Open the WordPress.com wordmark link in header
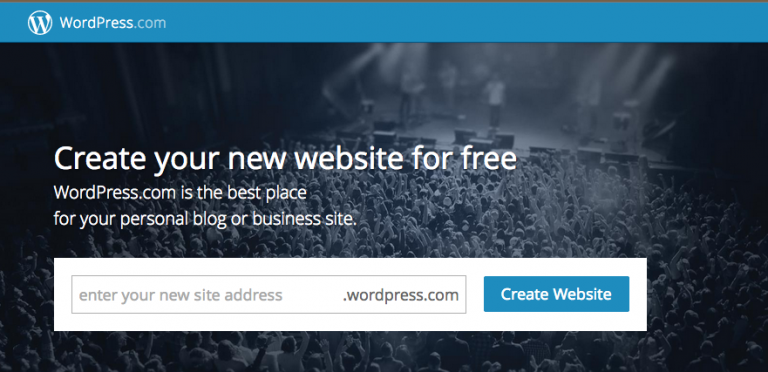 (113, 23)
